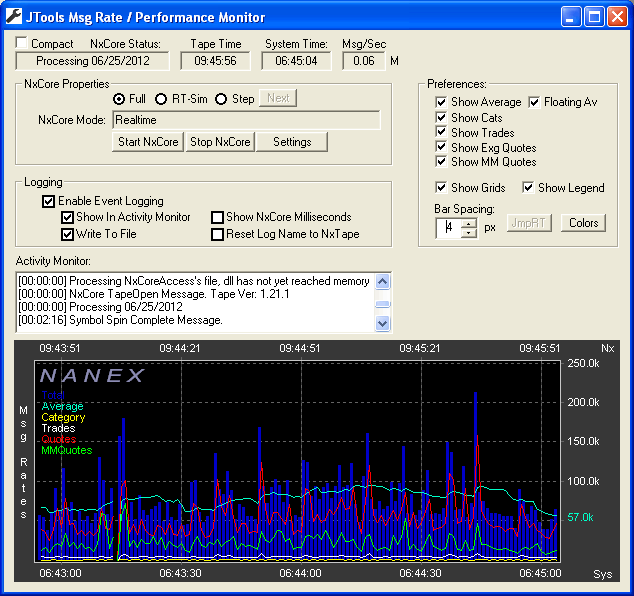Select log line 'NxCore TapeOpen Message'
The height and width of the screenshot is (596, 634).
(154, 294)
